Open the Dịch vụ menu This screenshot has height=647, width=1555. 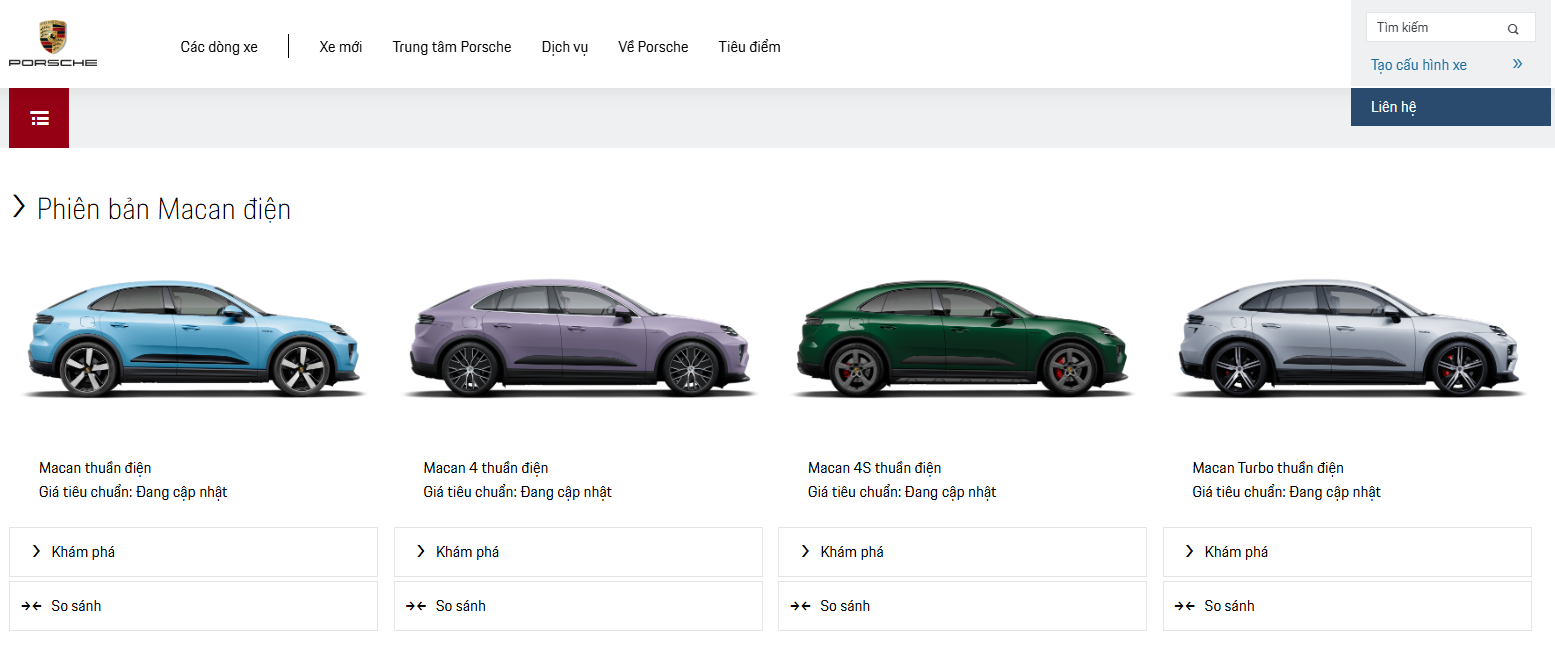click(x=564, y=46)
